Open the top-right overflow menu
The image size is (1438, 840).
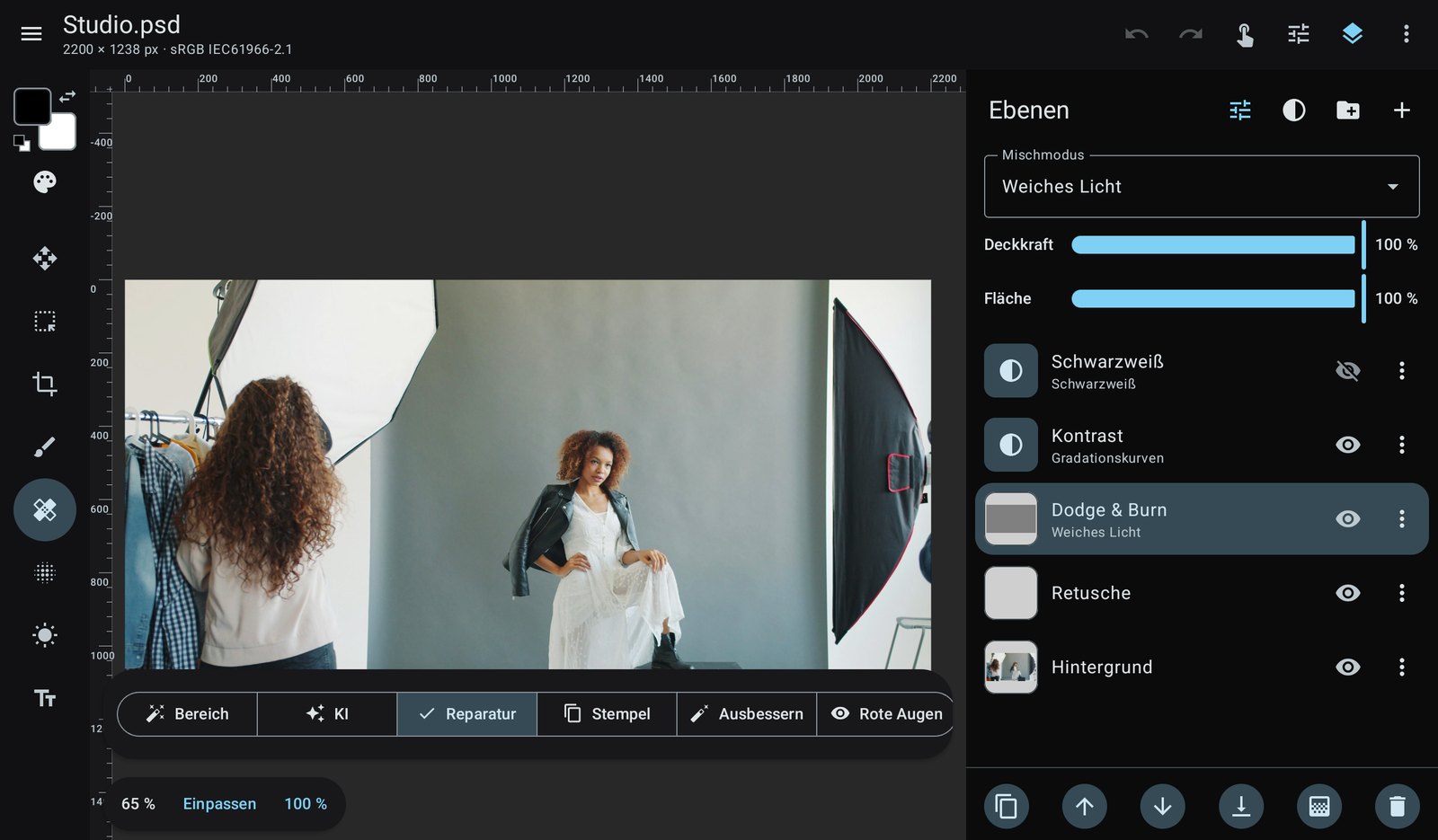pos(1406,34)
